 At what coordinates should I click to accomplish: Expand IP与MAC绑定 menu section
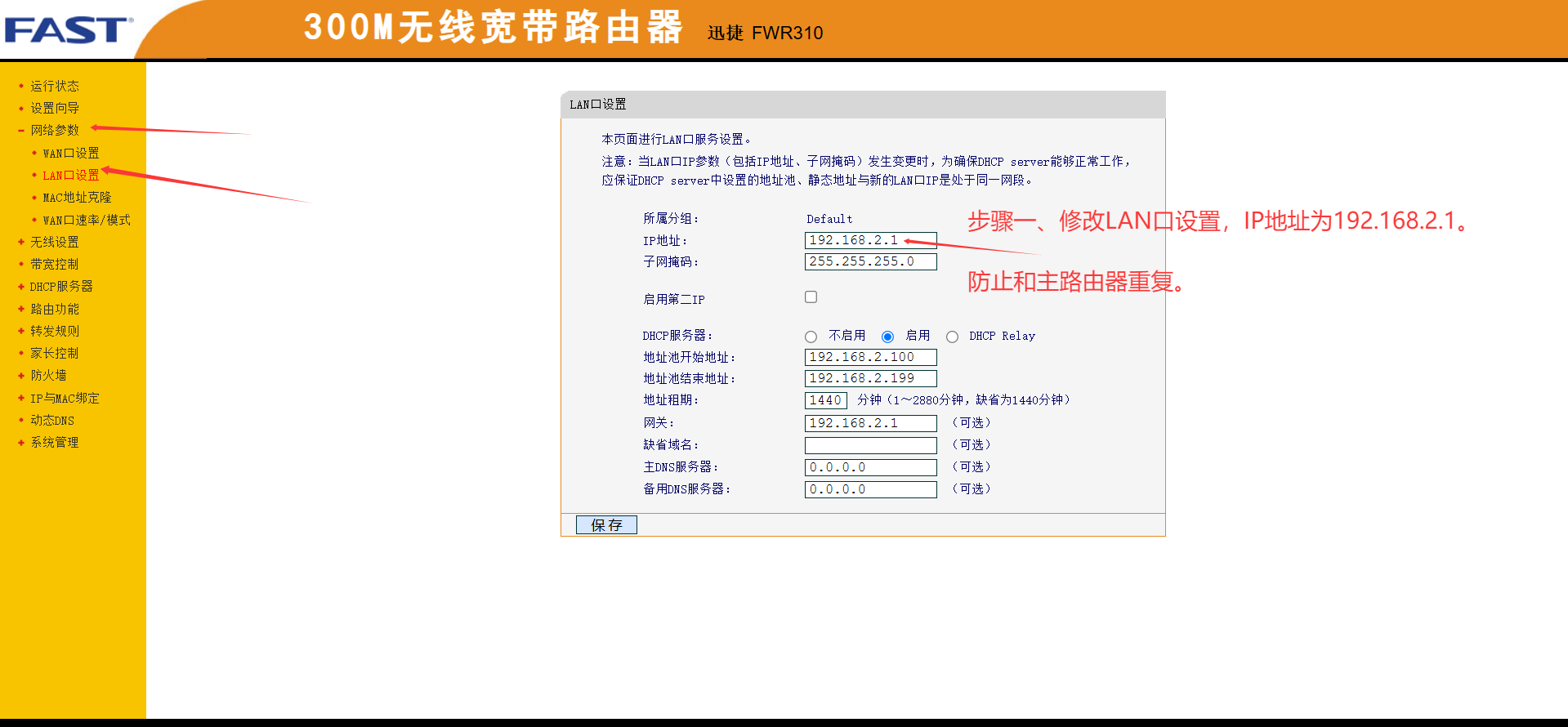65,398
